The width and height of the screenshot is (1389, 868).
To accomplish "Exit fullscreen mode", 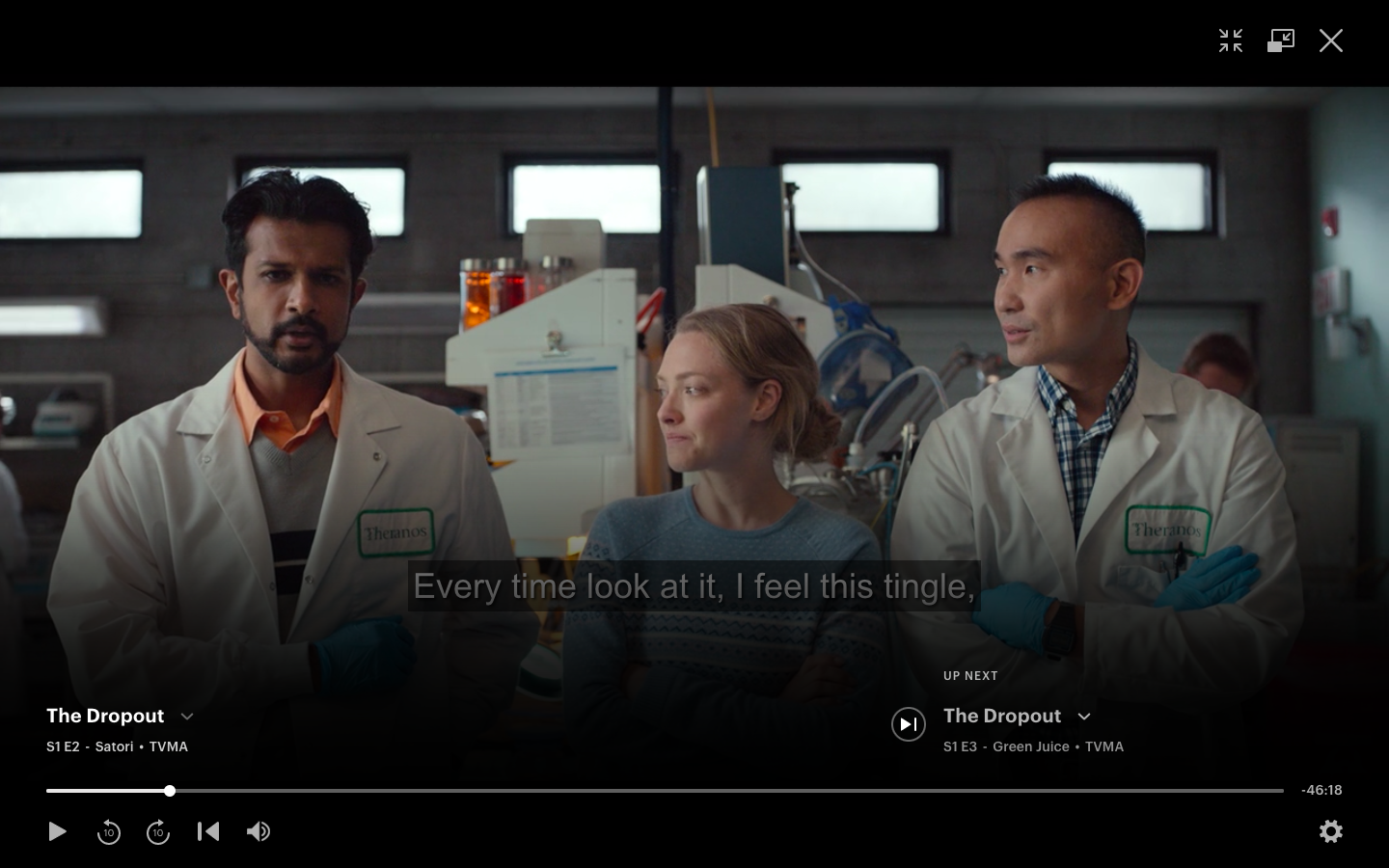I will click(1231, 41).
